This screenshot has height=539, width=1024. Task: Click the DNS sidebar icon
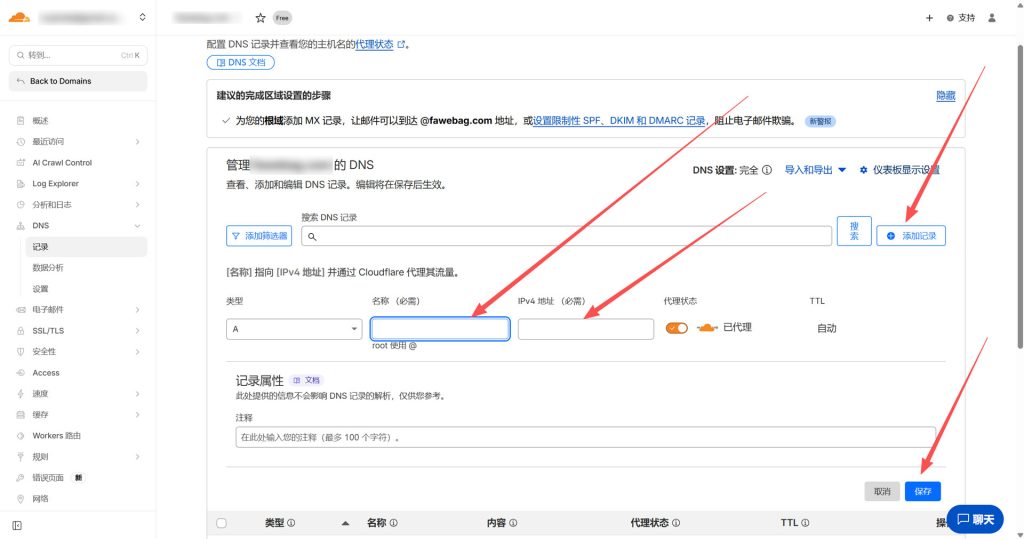click(x=20, y=225)
